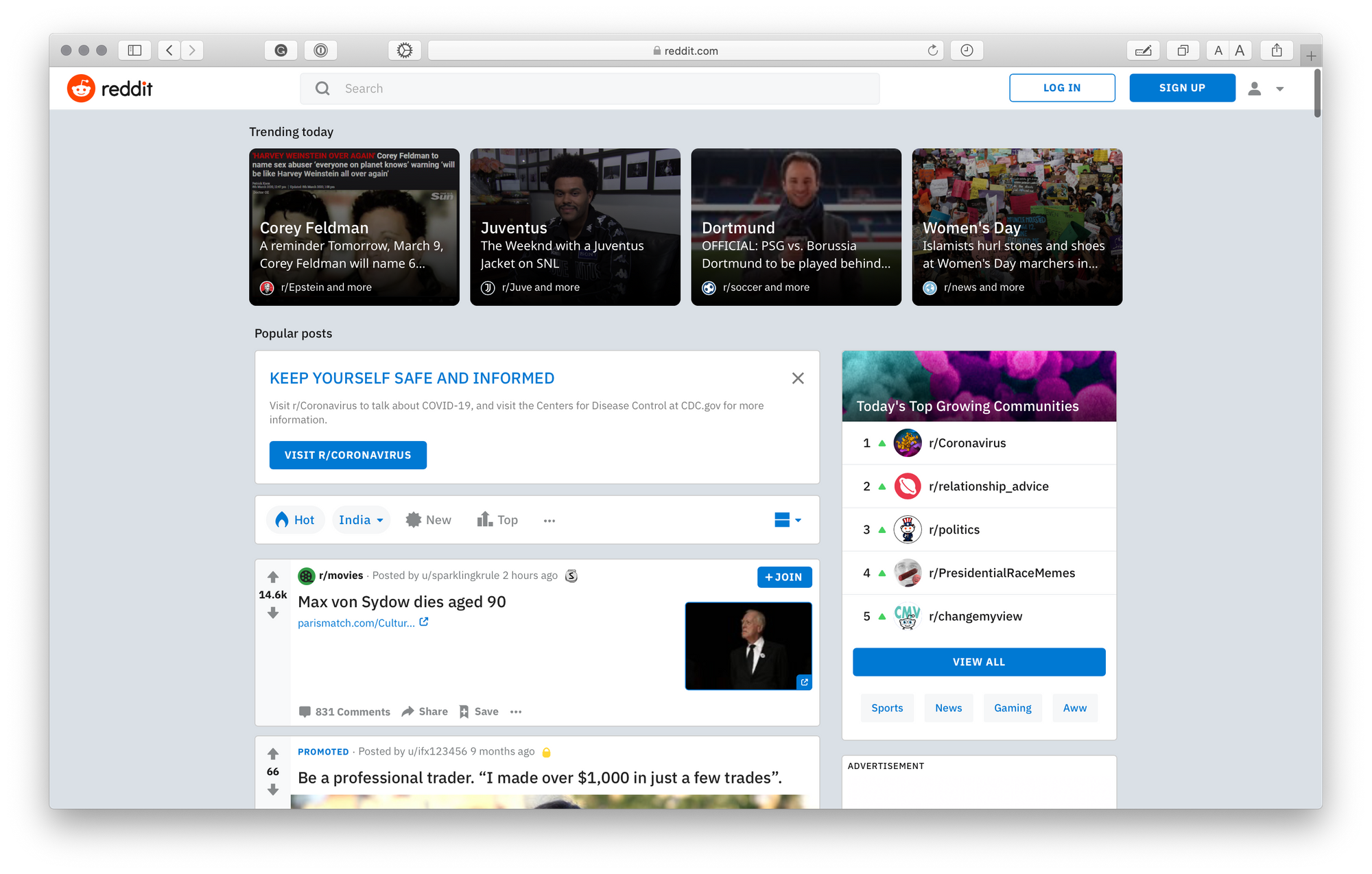The height and width of the screenshot is (874, 1372).
Task: Downvote the Max von Sydow post
Action: [x=273, y=613]
